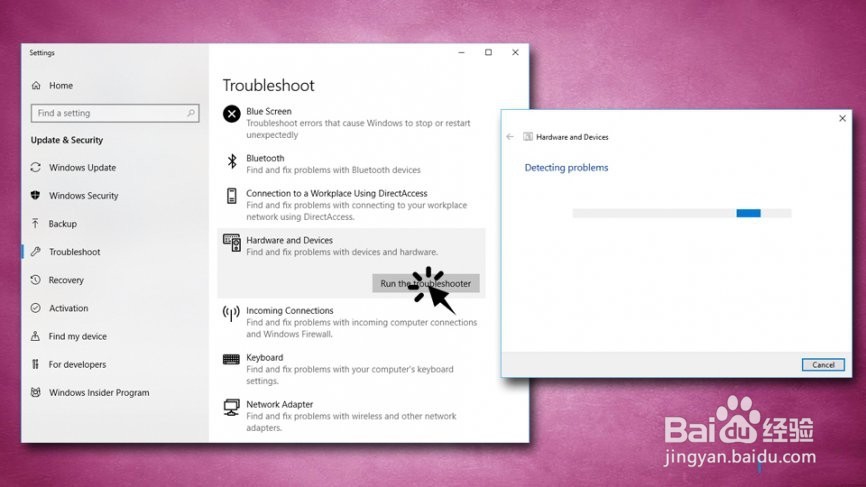The width and height of the screenshot is (866, 487).
Task: Click the Backup upload arrow icon
Action: tap(36, 224)
